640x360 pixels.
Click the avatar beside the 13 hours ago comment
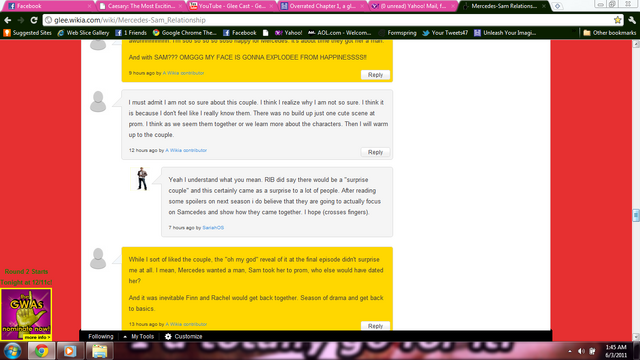point(98,259)
